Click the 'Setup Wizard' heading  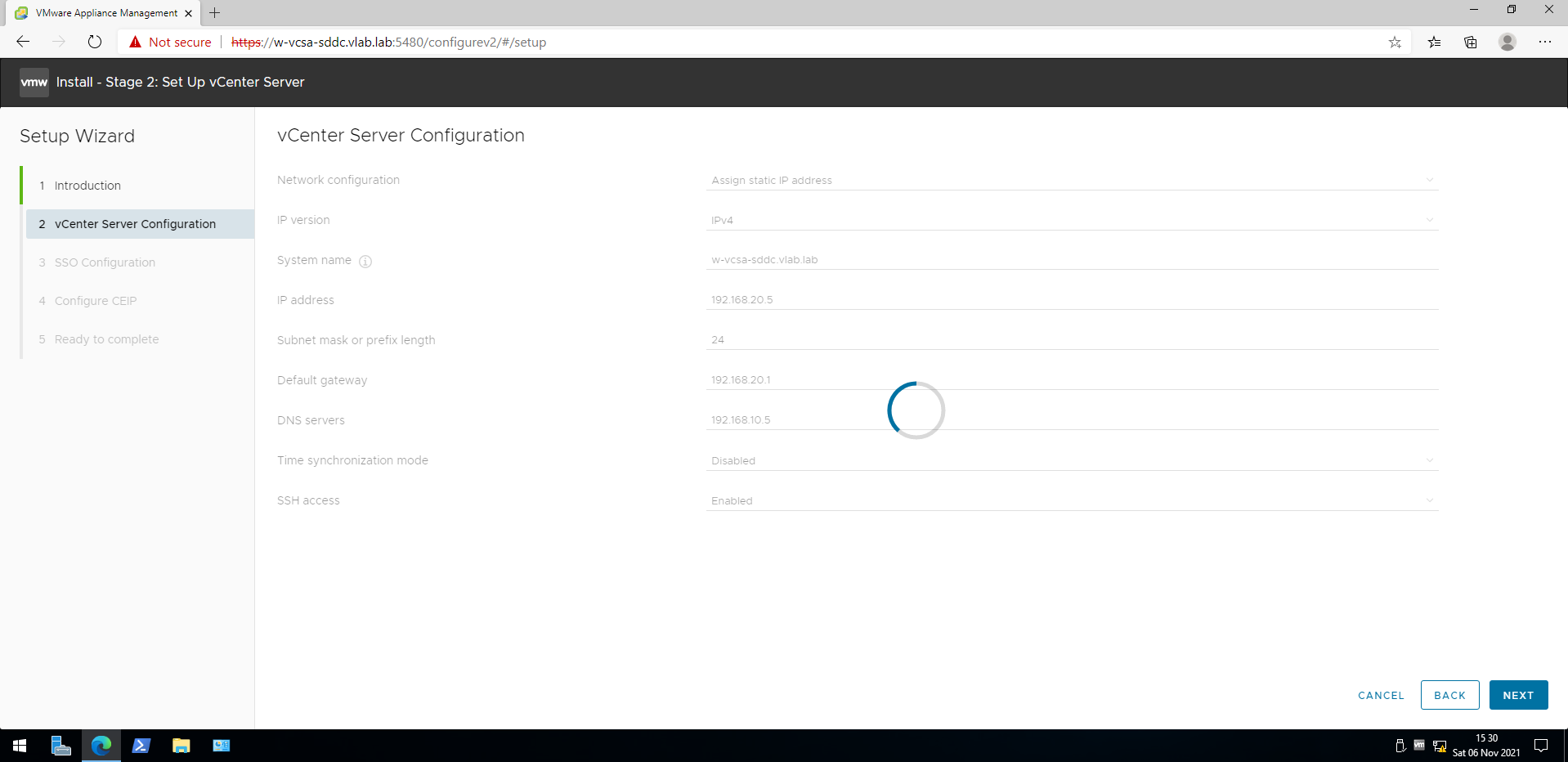[x=77, y=136]
